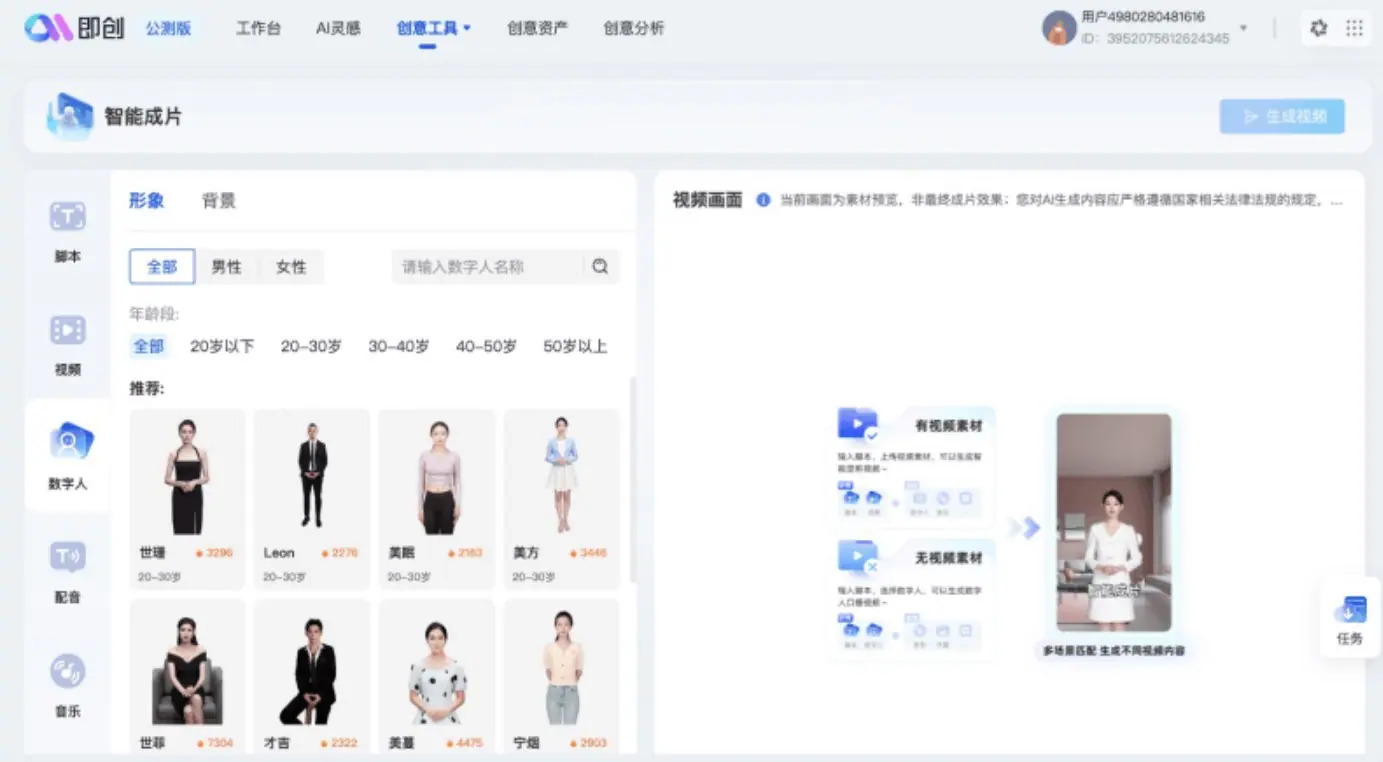This screenshot has width=1383, height=762.
Task: Click the 生成视频 button
Action: point(1282,116)
